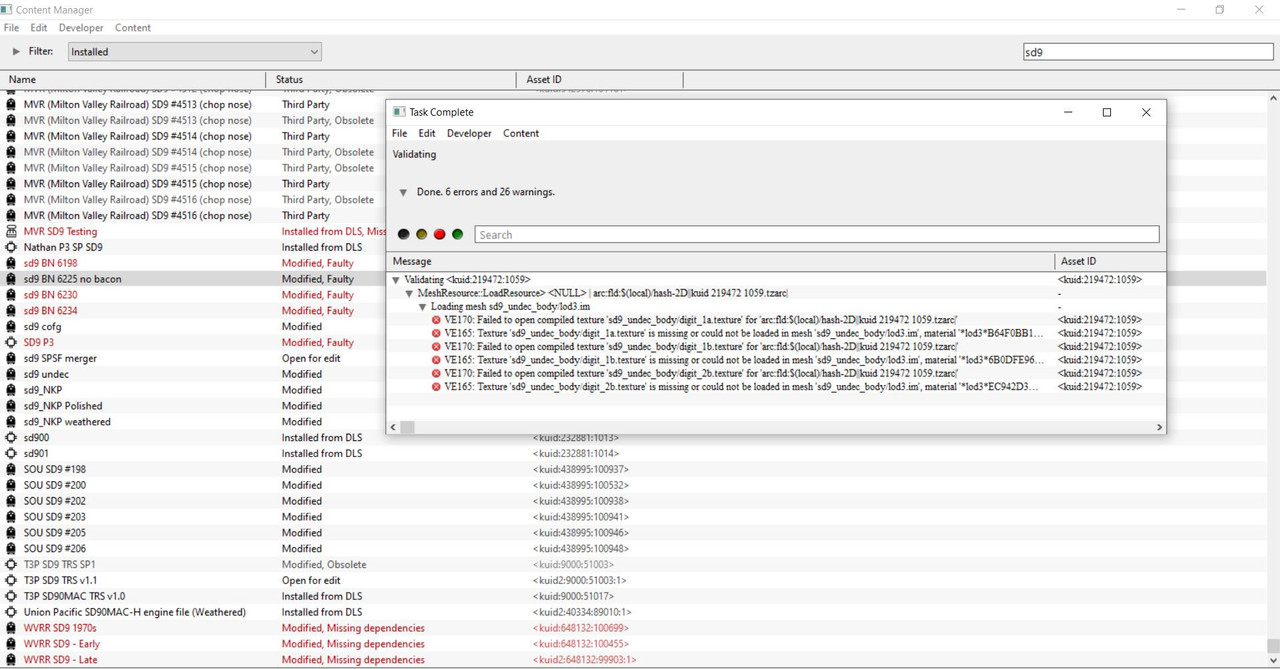Click the consist icon beside MVR SD9 Testing
Screen dimensions: 1280x669
click(x=11, y=231)
